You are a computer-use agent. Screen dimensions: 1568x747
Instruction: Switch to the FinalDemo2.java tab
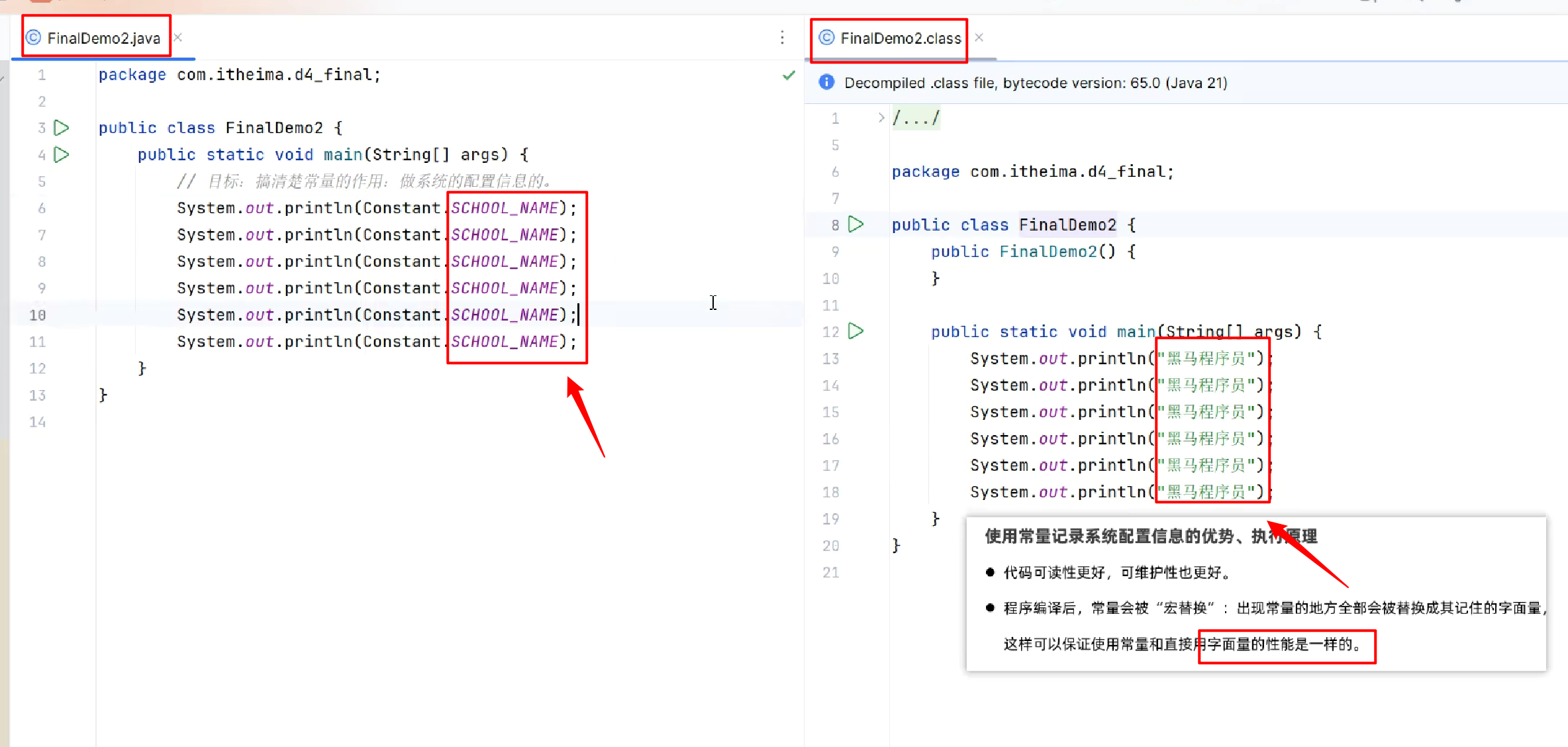click(x=103, y=38)
